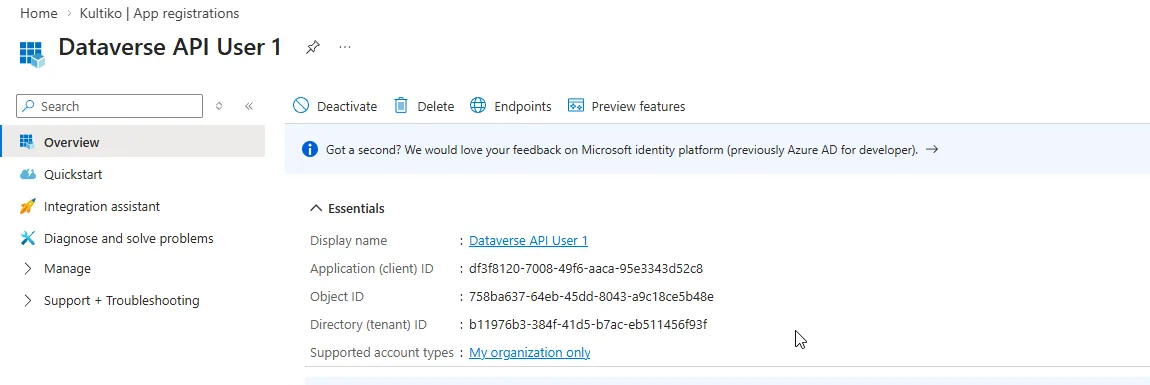Click the arrow at end of feedback banner
The height and width of the screenshot is (385, 1150).
pos(932,150)
